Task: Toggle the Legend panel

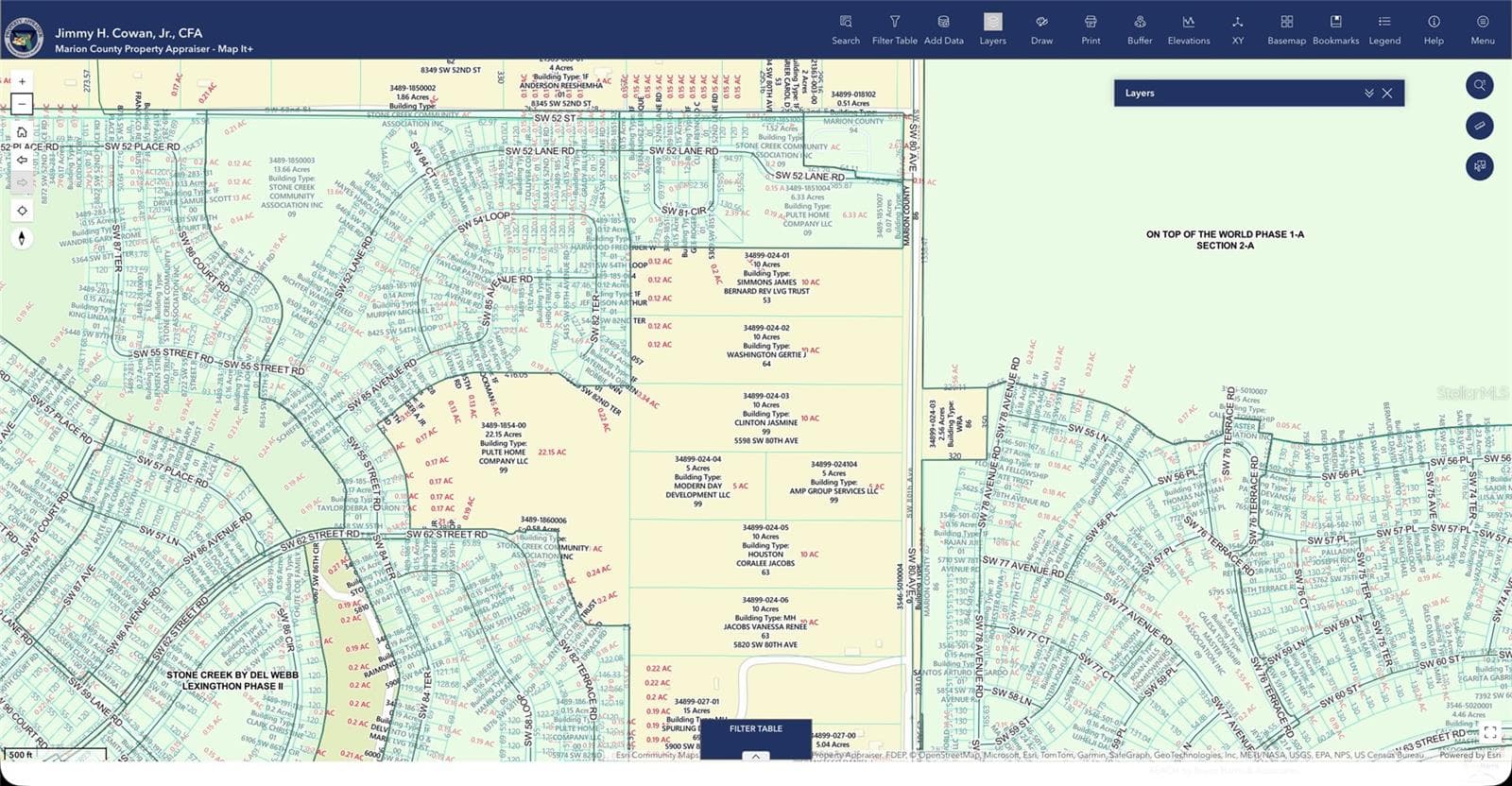Action: (1384, 29)
